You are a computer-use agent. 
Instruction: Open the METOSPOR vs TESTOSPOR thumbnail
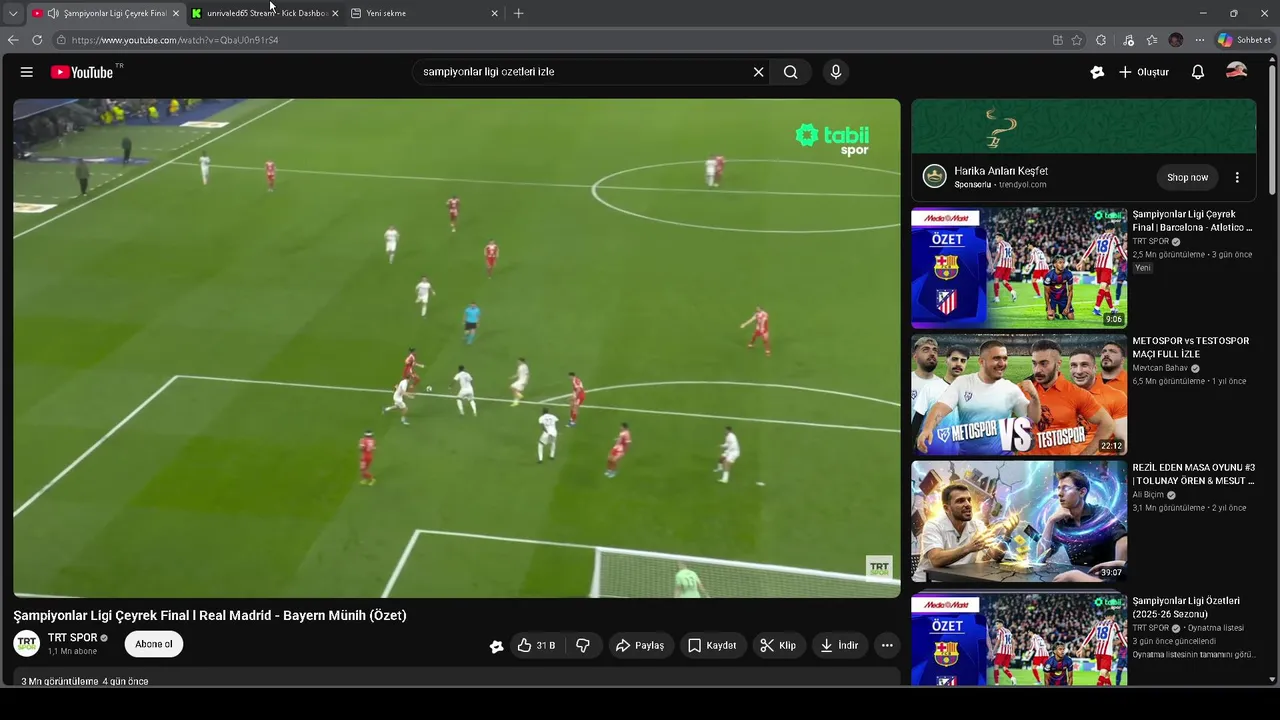click(1019, 395)
